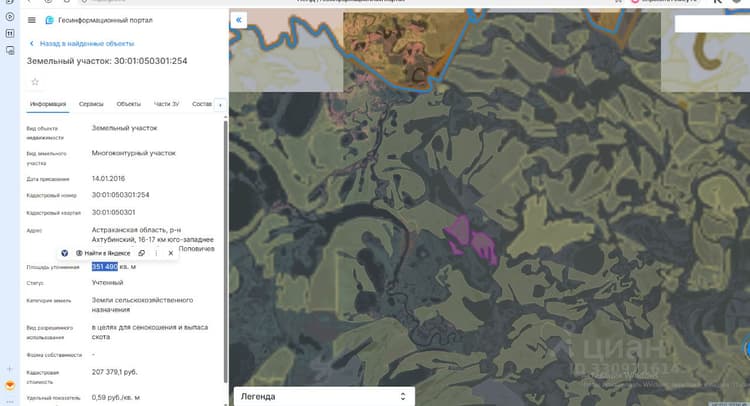Show more tabs with the arrow button
Image resolution: width=750 pixels, height=406 pixels.
point(220,105)
